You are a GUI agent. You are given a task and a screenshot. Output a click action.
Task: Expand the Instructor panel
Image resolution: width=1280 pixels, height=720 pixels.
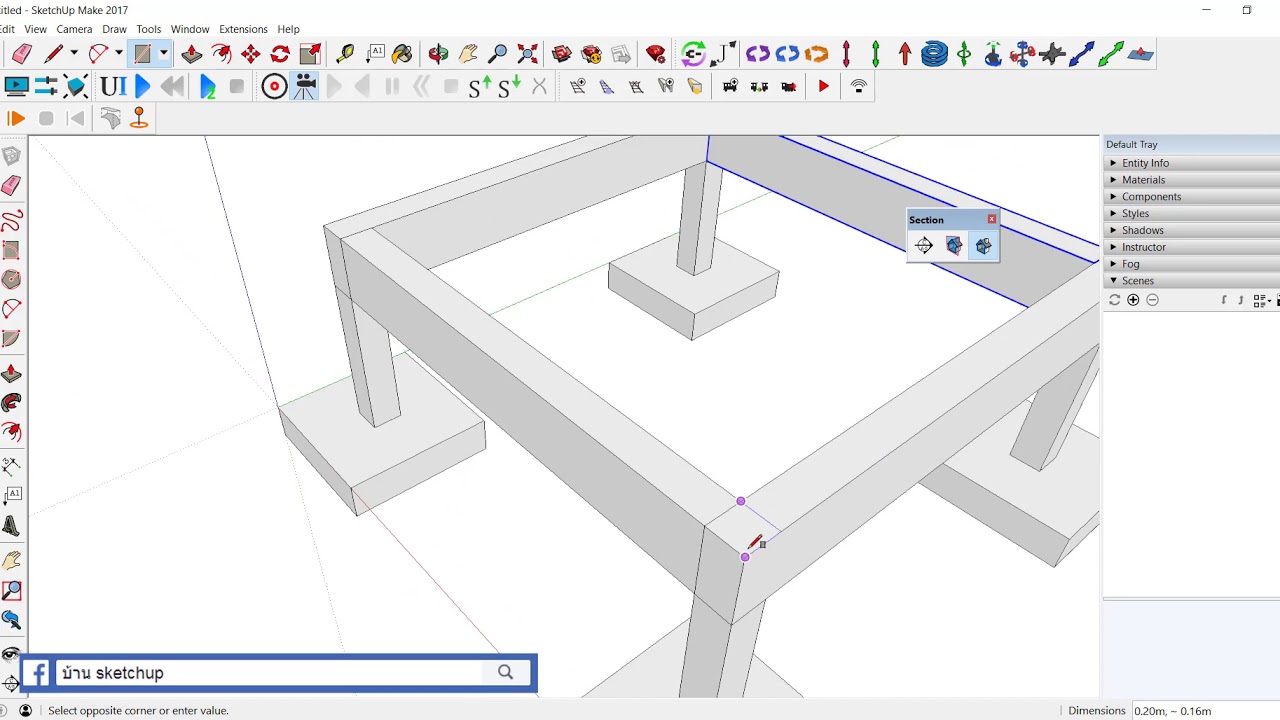[x=1192, y=247]
